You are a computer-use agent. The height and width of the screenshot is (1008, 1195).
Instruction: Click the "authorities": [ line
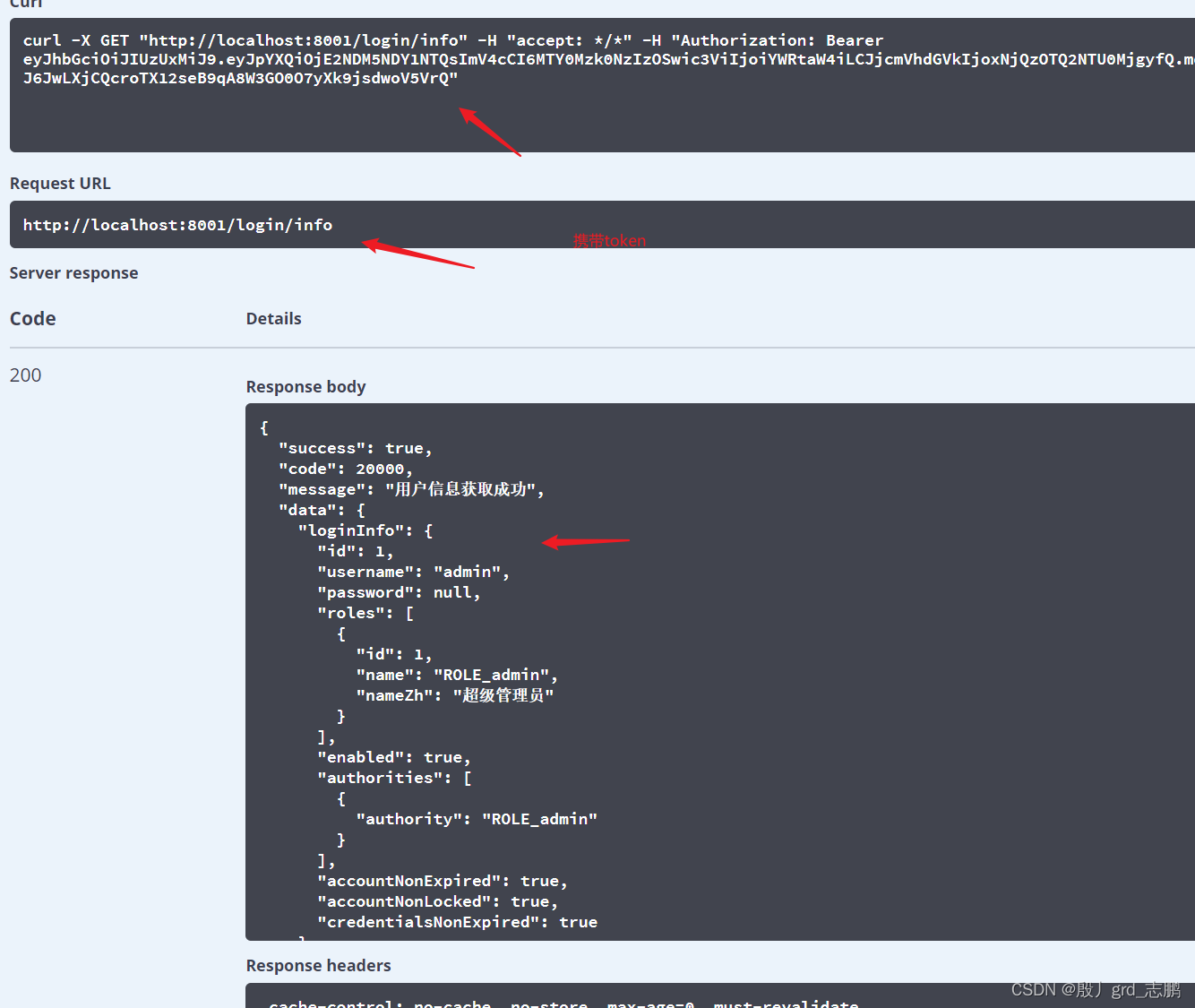pos(394,778)
